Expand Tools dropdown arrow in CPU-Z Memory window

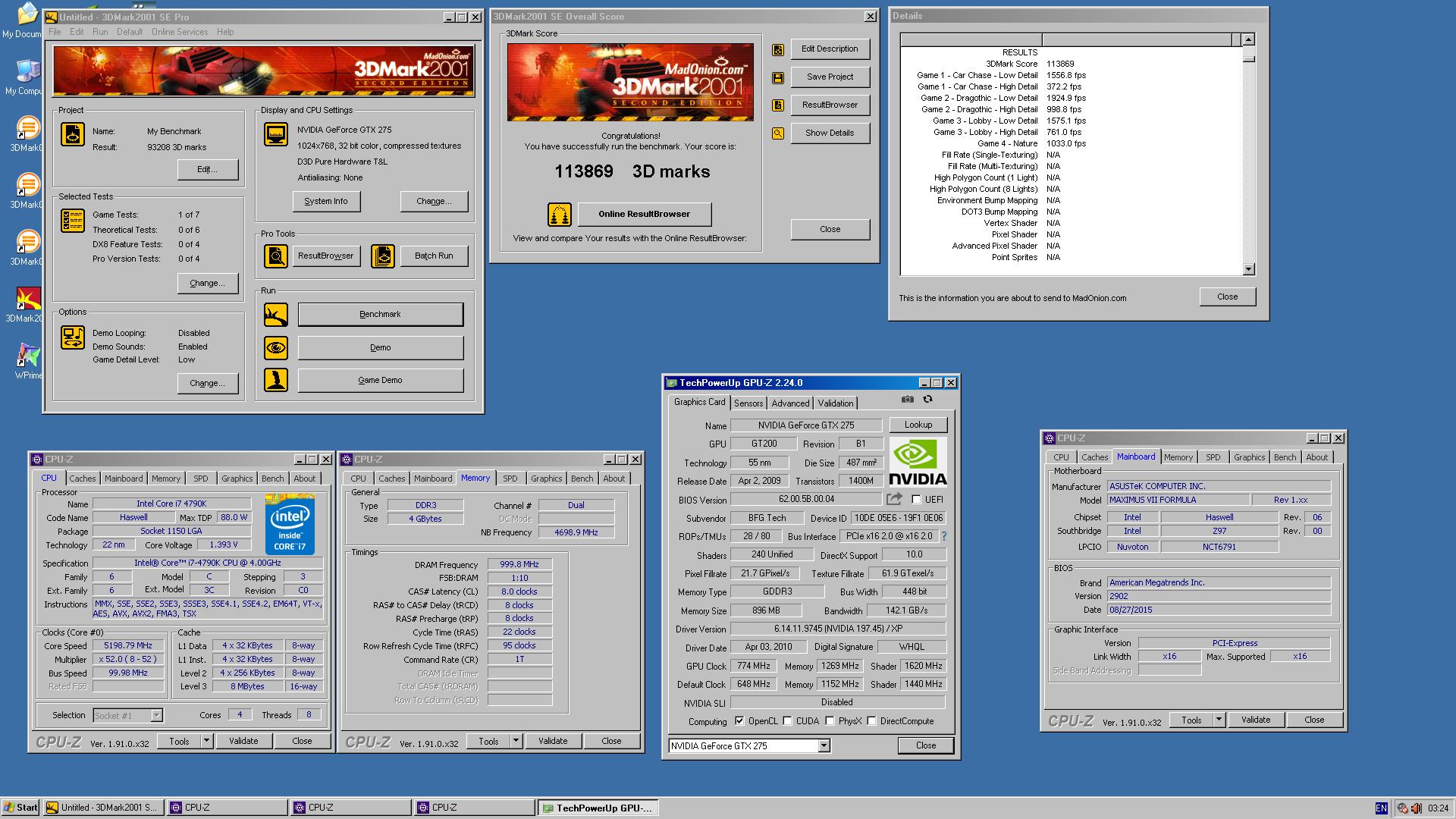tap(516, 742)
